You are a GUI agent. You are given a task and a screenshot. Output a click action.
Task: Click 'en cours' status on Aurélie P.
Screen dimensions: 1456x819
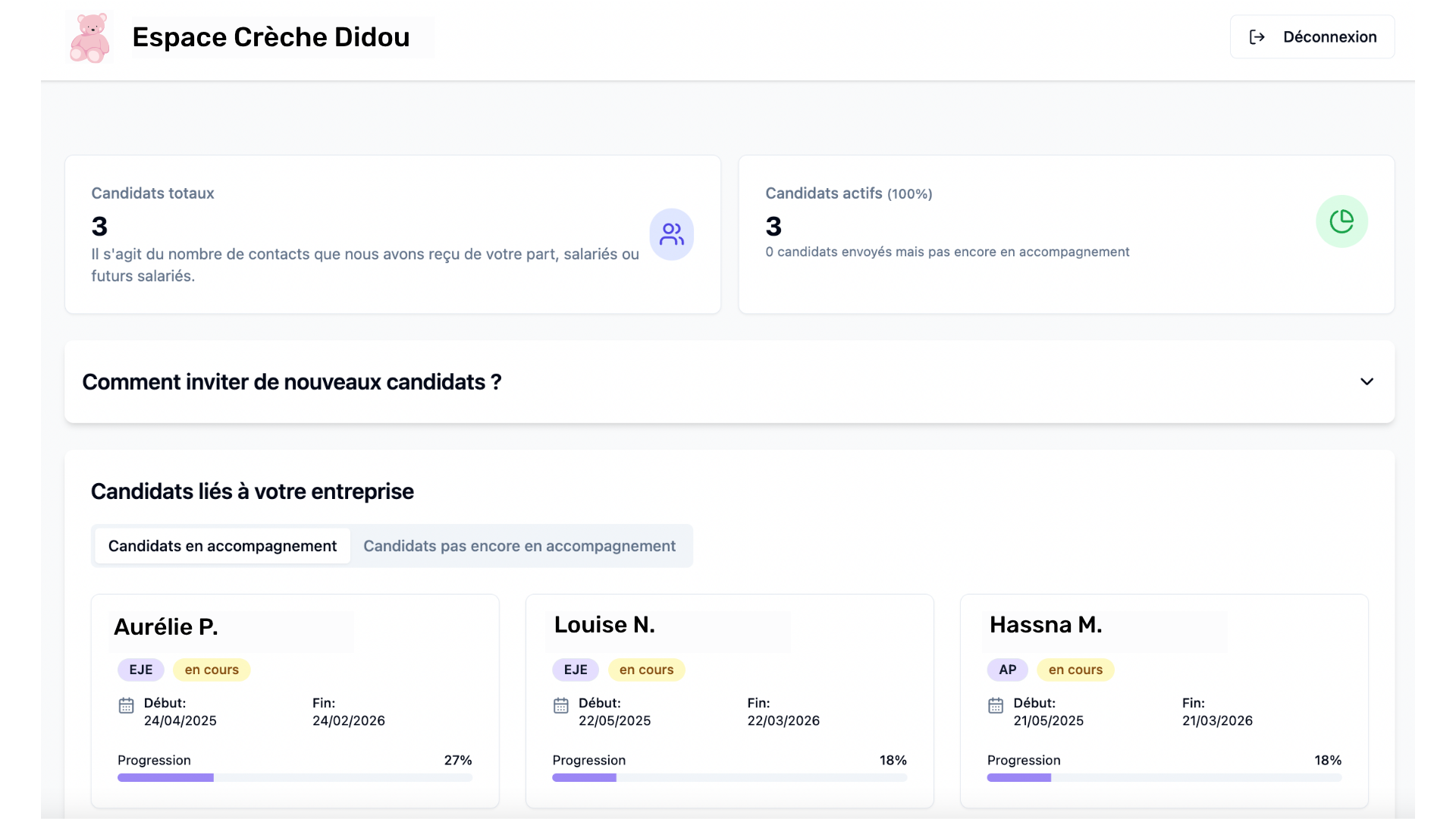(x=212, y=670)
